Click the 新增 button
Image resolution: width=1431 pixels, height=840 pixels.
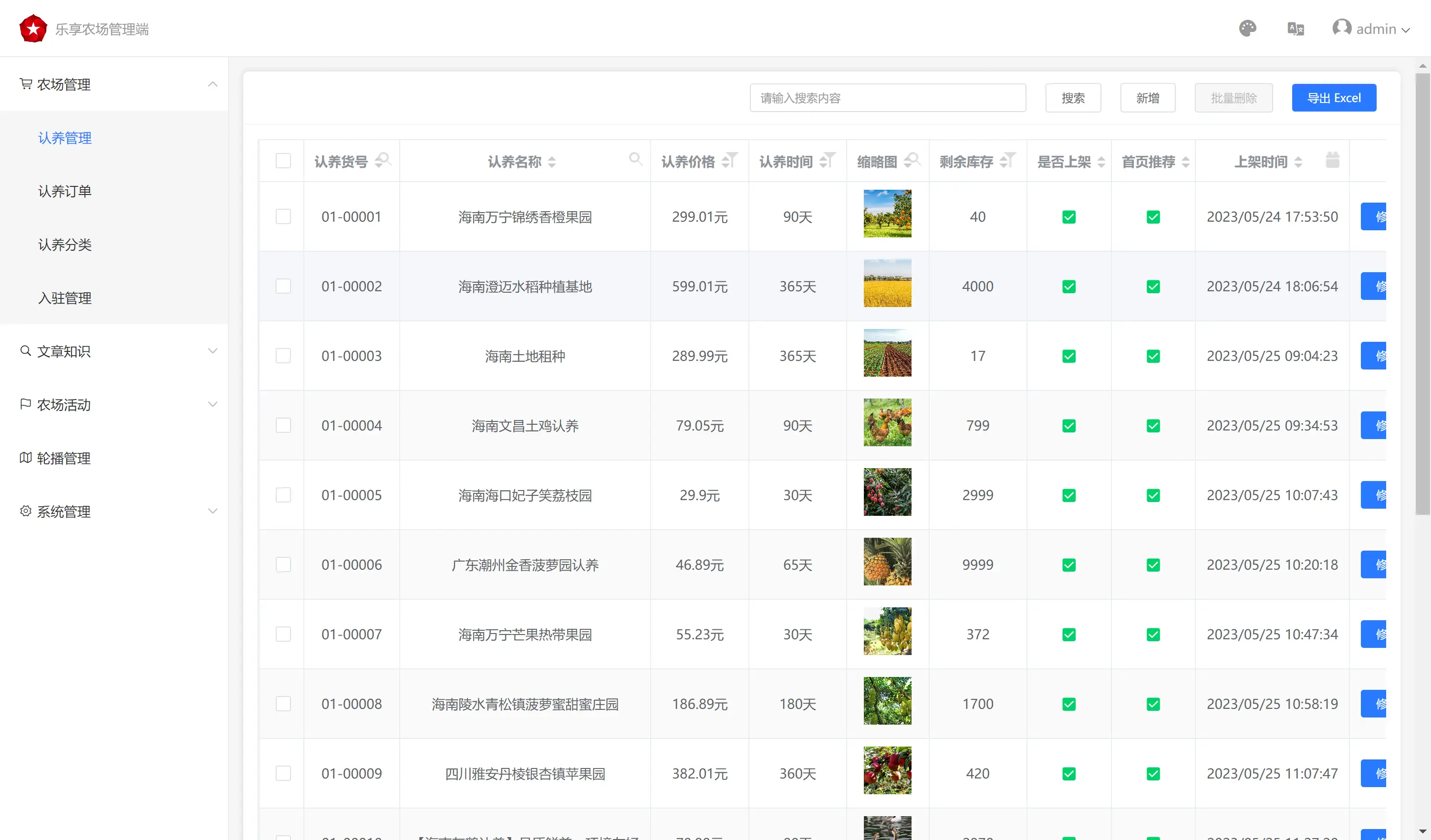(x=1147, y=98)
